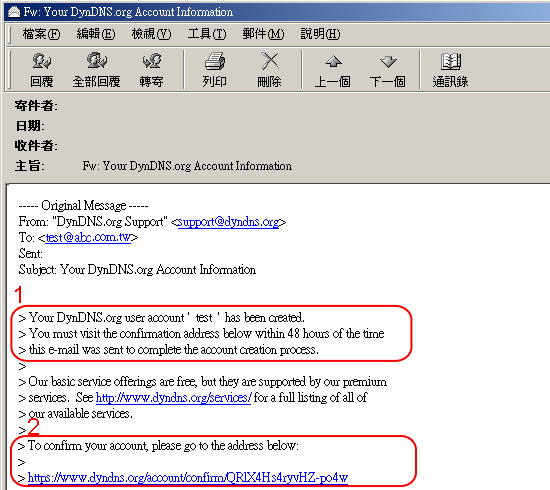The height and width of the screenshot is (490, 550).
Task: Open the 說明(H) Help menu
Action: (x=320, y=34)
